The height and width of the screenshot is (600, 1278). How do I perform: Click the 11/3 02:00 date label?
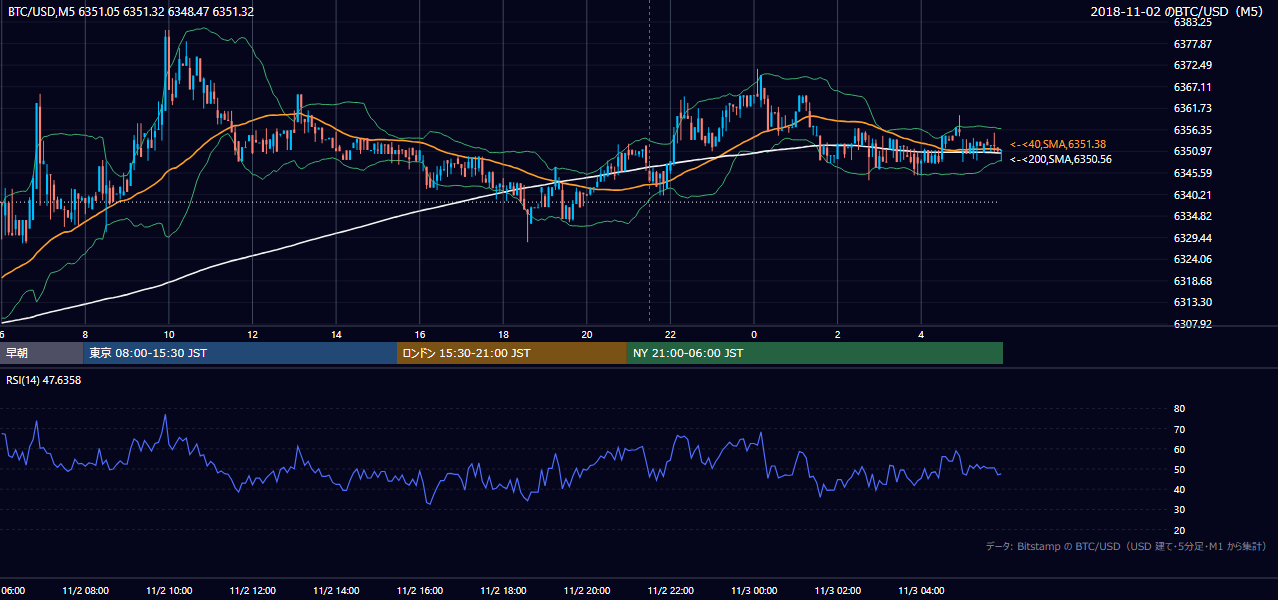[x=838, y=591]
